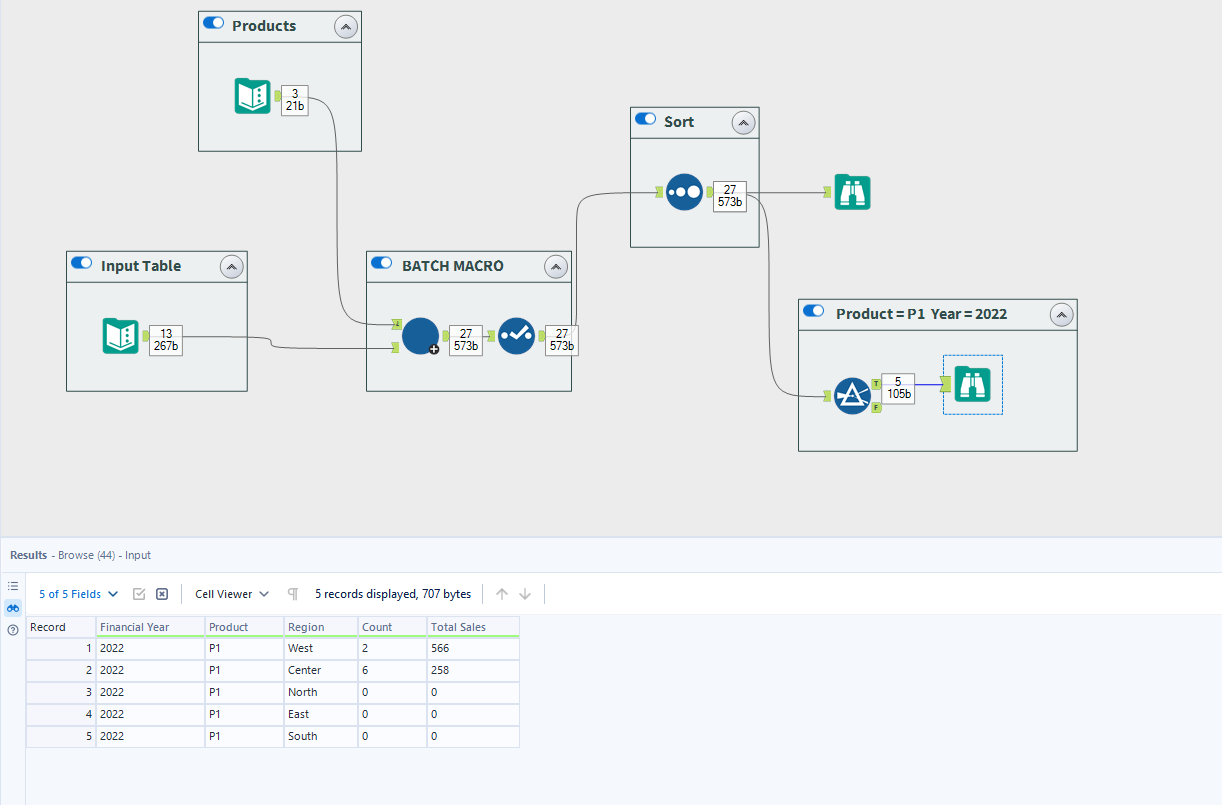Select the Input Data tool in Input Table container
The image size is (1222, 805).
(x=120, y=336)
